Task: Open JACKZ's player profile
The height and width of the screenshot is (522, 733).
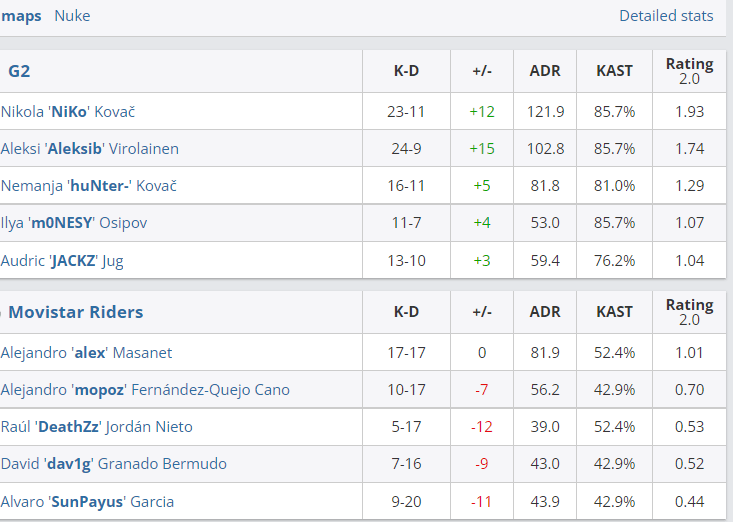Action: point(62,260)
